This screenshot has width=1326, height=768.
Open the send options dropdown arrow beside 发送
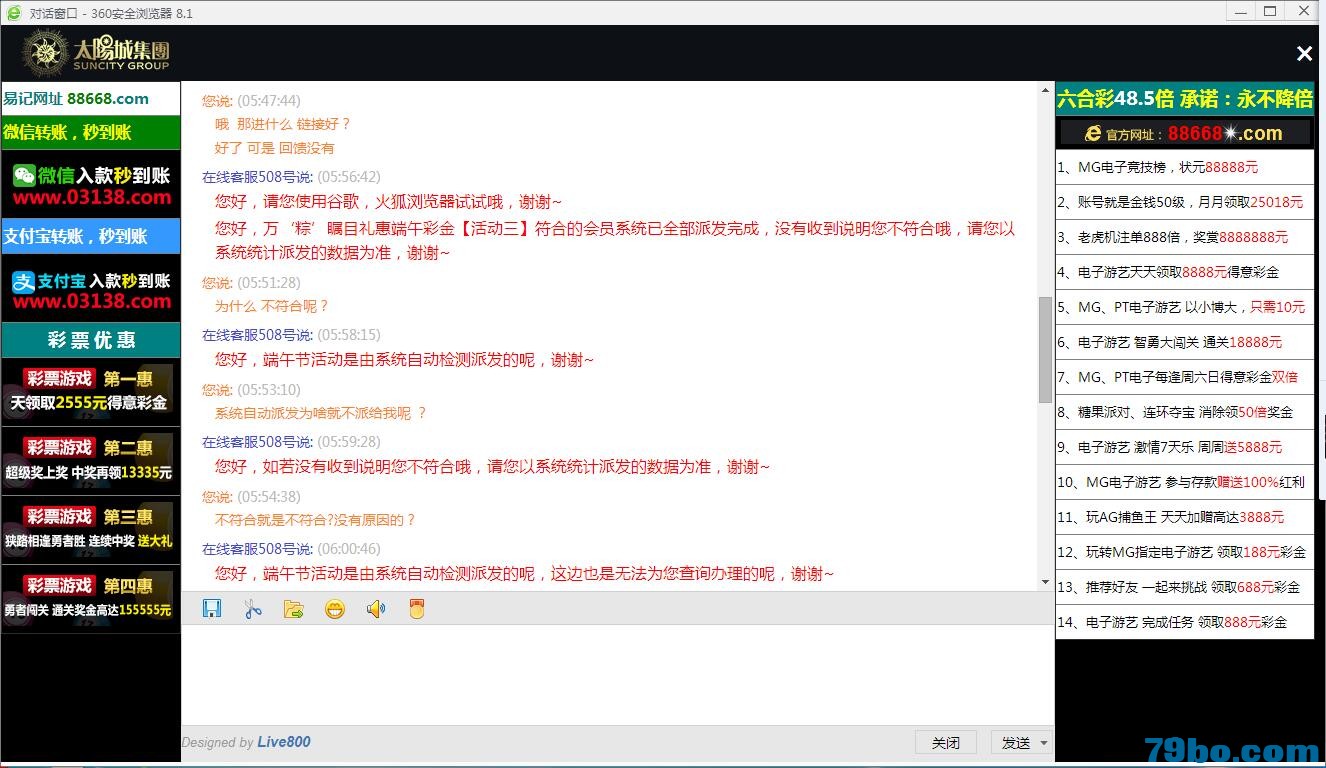pos(1044,743)
